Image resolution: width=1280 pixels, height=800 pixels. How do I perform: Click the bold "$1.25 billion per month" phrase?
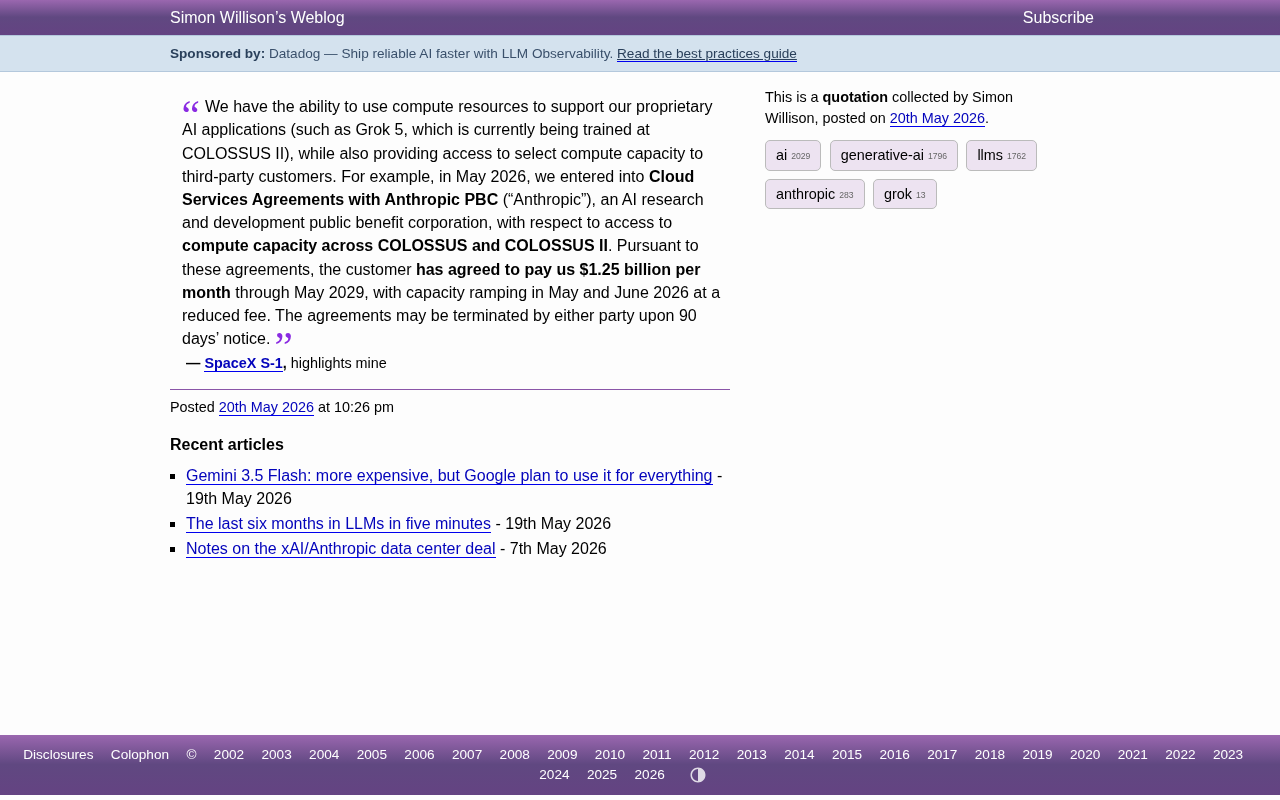(441, 281)
